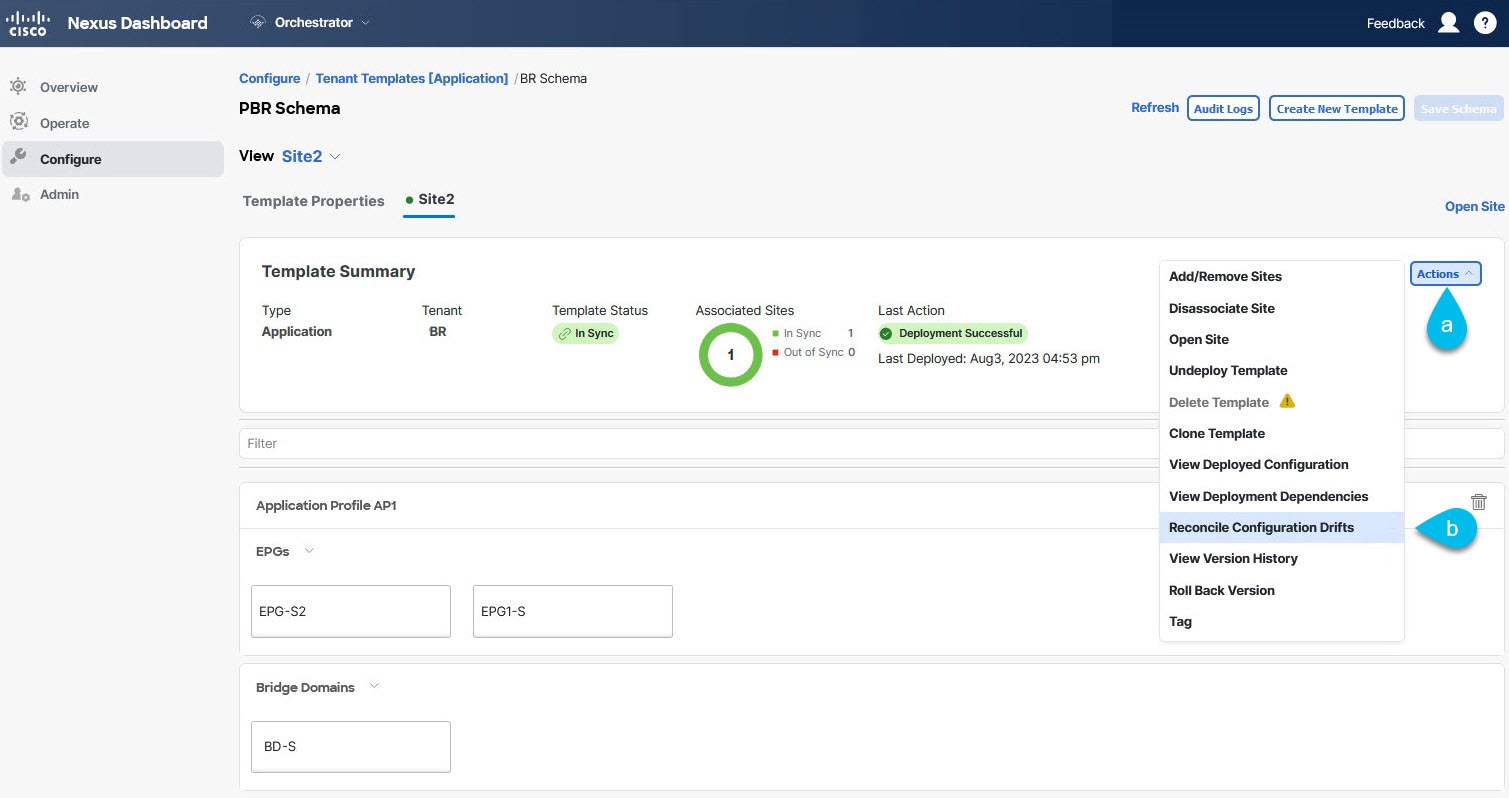This screenshot has width=1509, height=798.
Task: Click the In Sync status badge
Action: (x=585, y=333)
